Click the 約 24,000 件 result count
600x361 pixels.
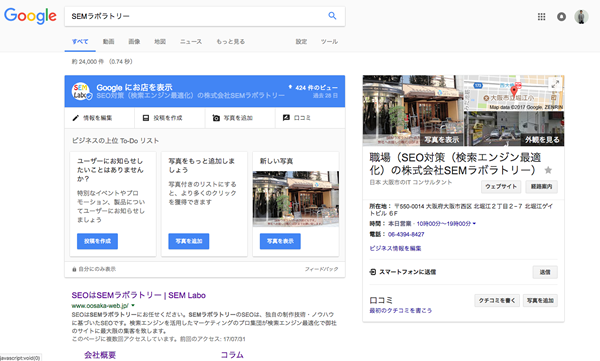tap(88, 61)
